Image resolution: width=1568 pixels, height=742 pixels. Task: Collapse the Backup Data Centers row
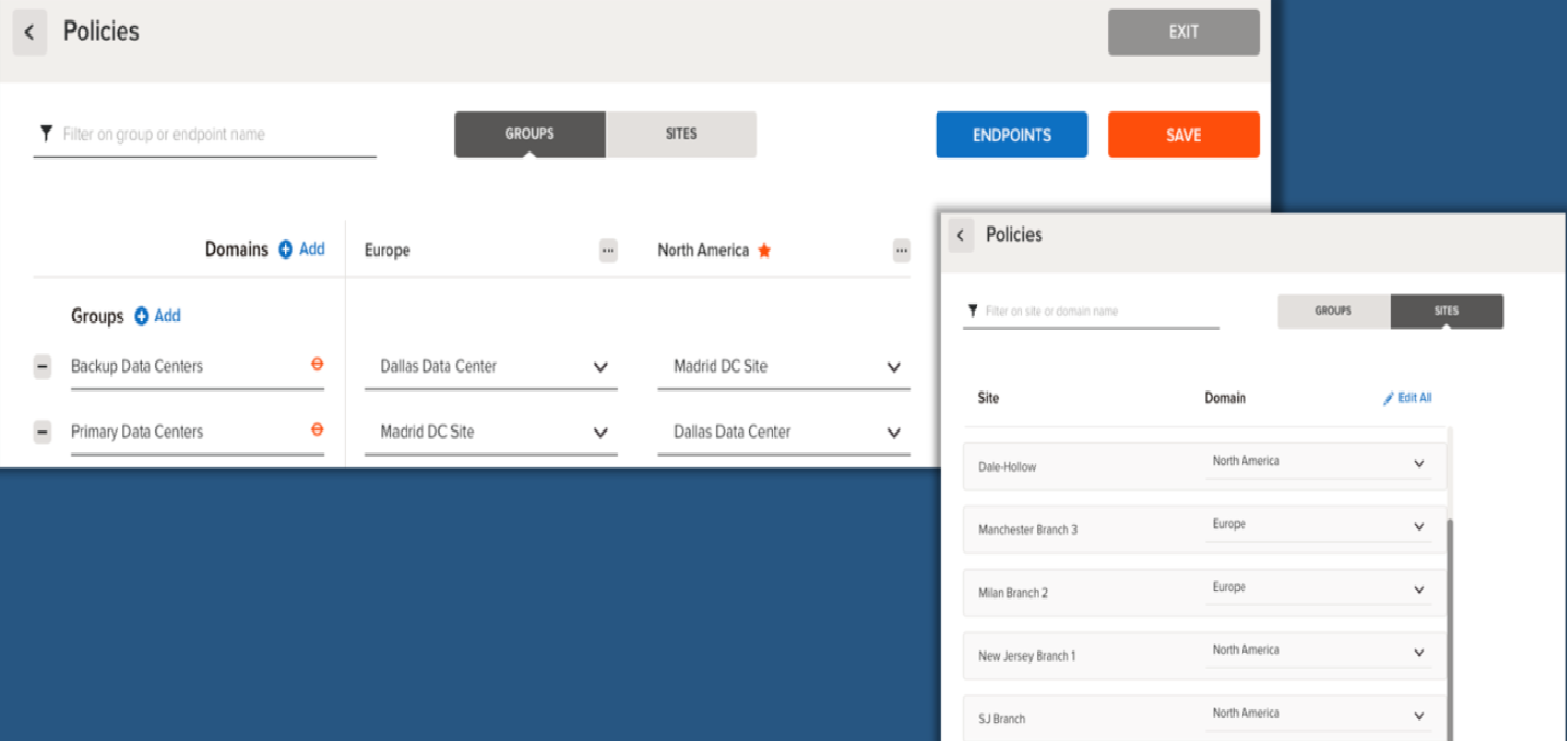42,366
